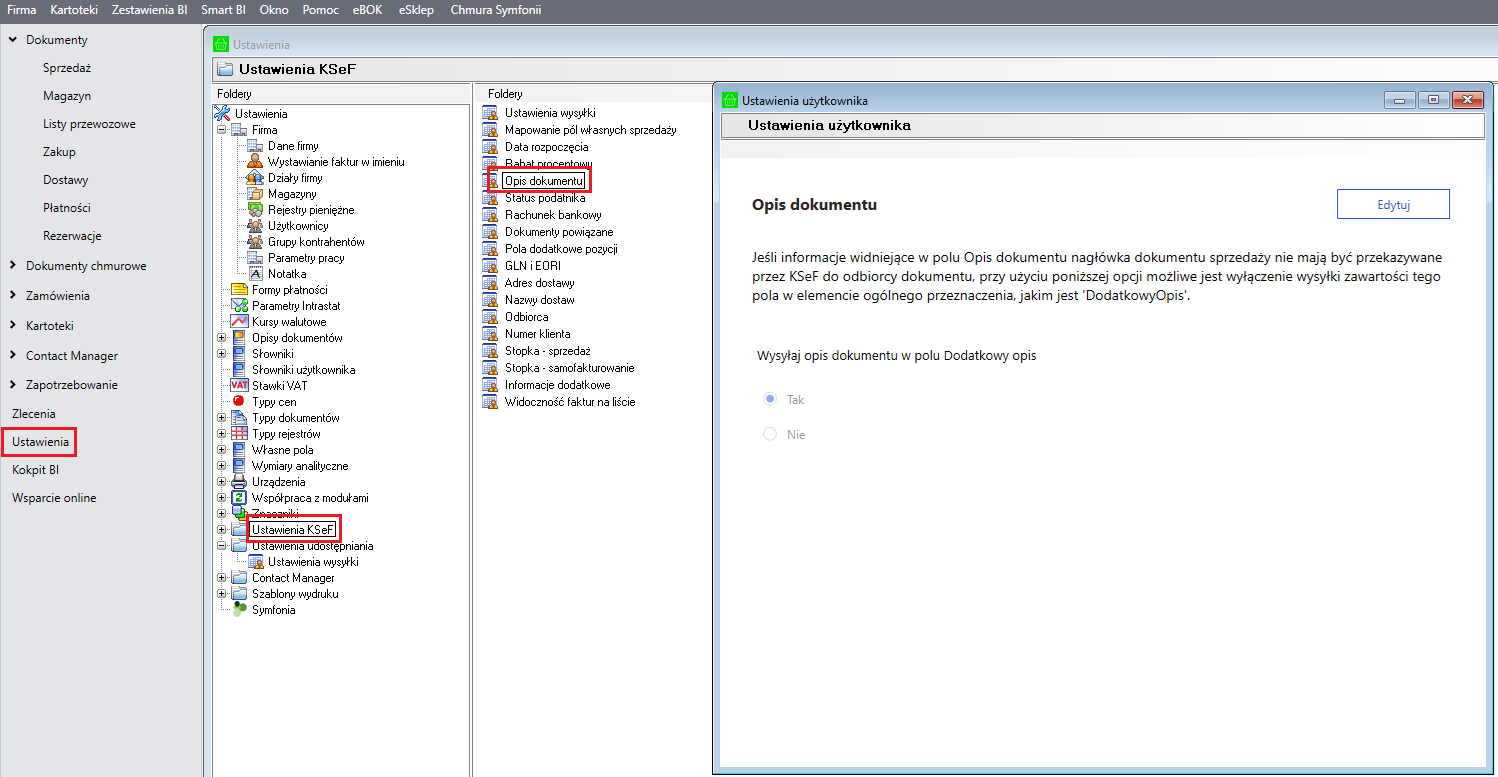The height and width of the screenshot is (777, 1498).
Task: Select Stopka - samofakturowanie in the list
Action: click(569, 368)
